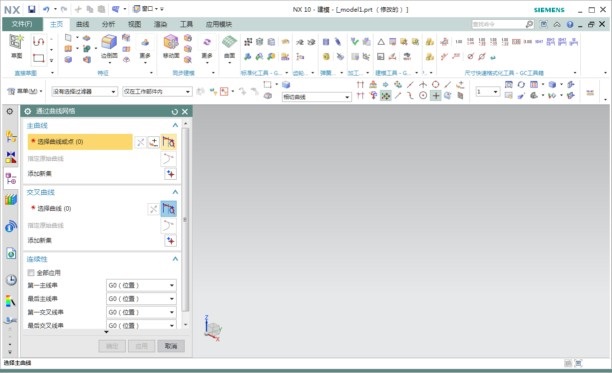Switch to the 分析 ribbon tab
The width and height of the screenshot is (612, 373).
tap(109, 24)
